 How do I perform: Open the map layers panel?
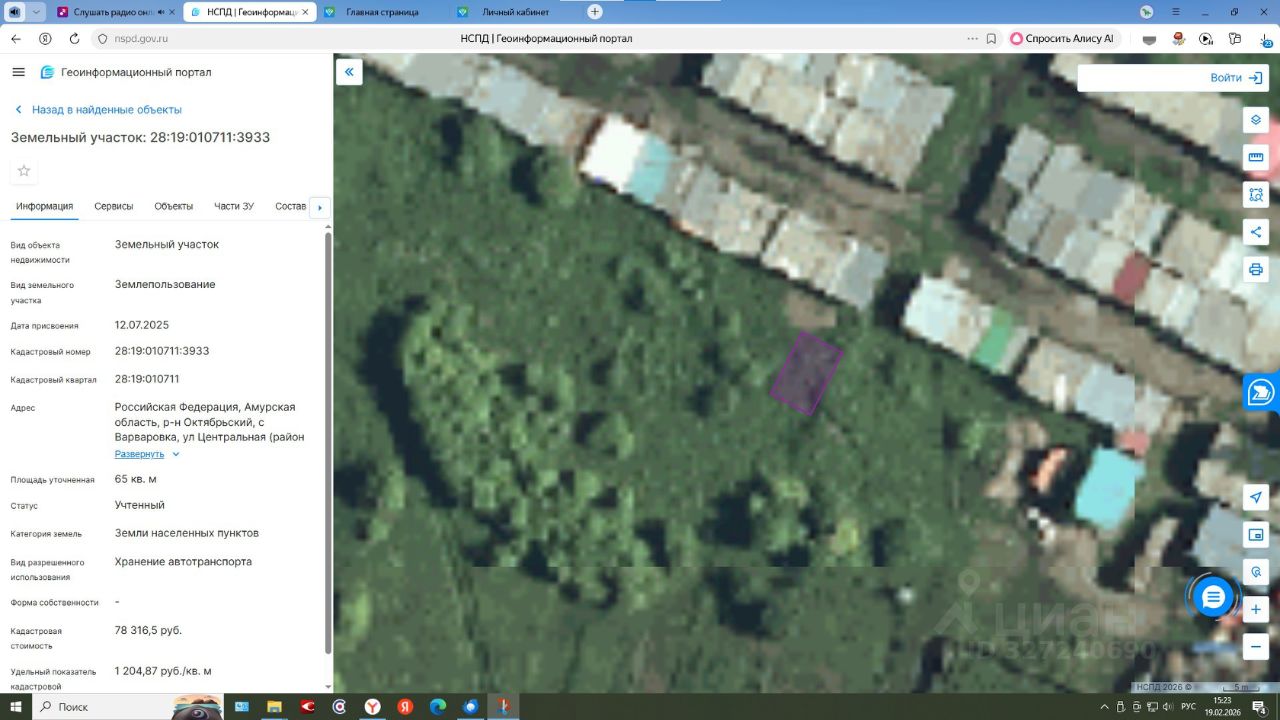(x=1256, y=120)
